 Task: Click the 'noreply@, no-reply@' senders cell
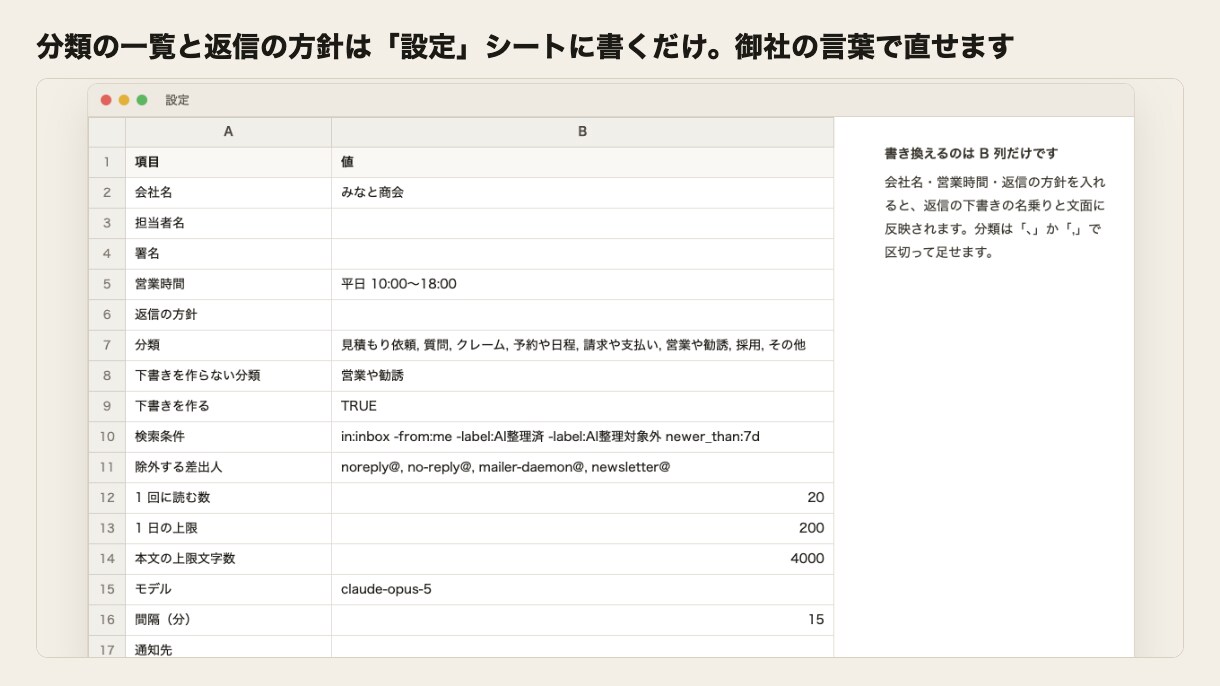(x=582, y=467)
